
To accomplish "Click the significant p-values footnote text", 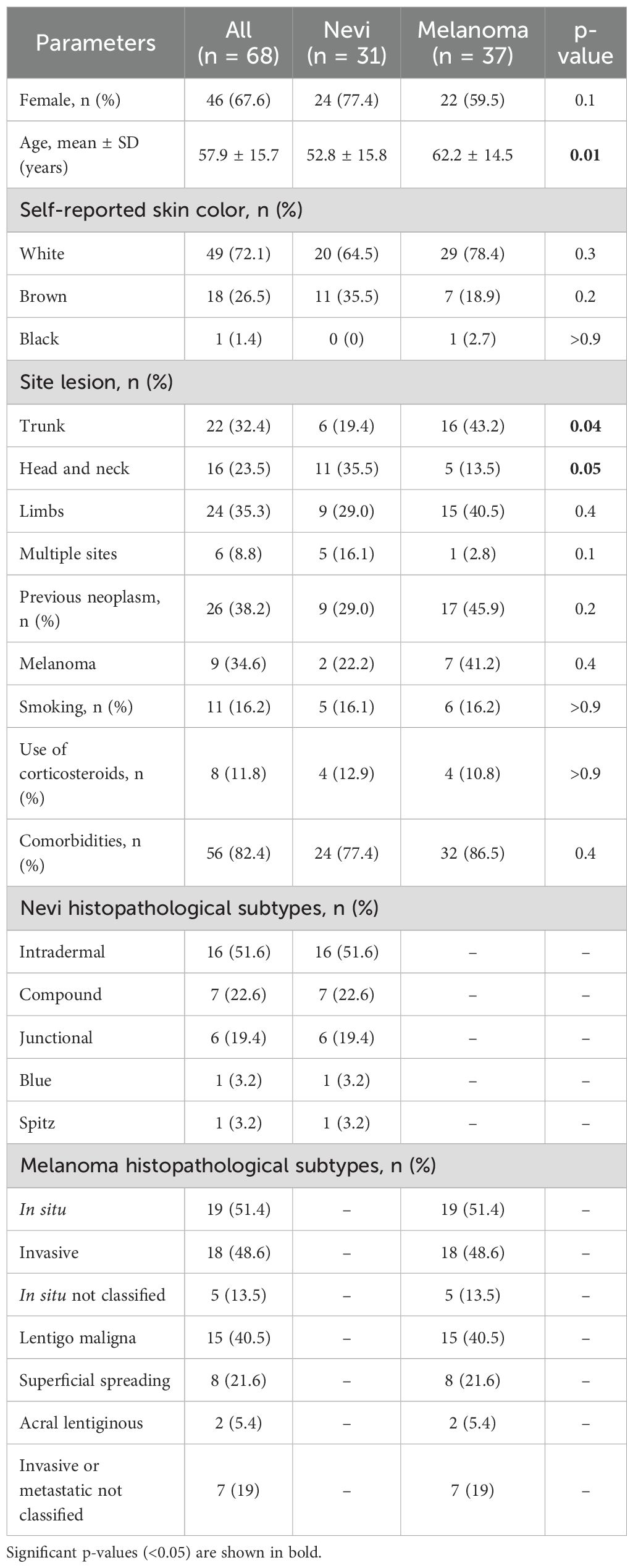I will point(164,1553).
